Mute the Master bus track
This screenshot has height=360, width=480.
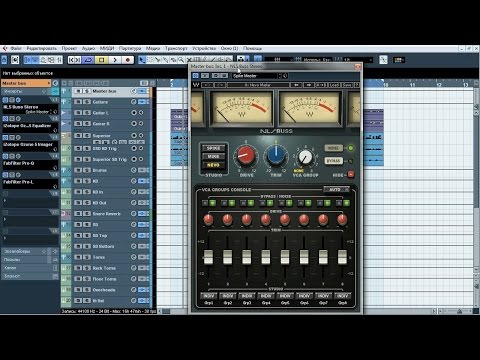click(78, 91)
